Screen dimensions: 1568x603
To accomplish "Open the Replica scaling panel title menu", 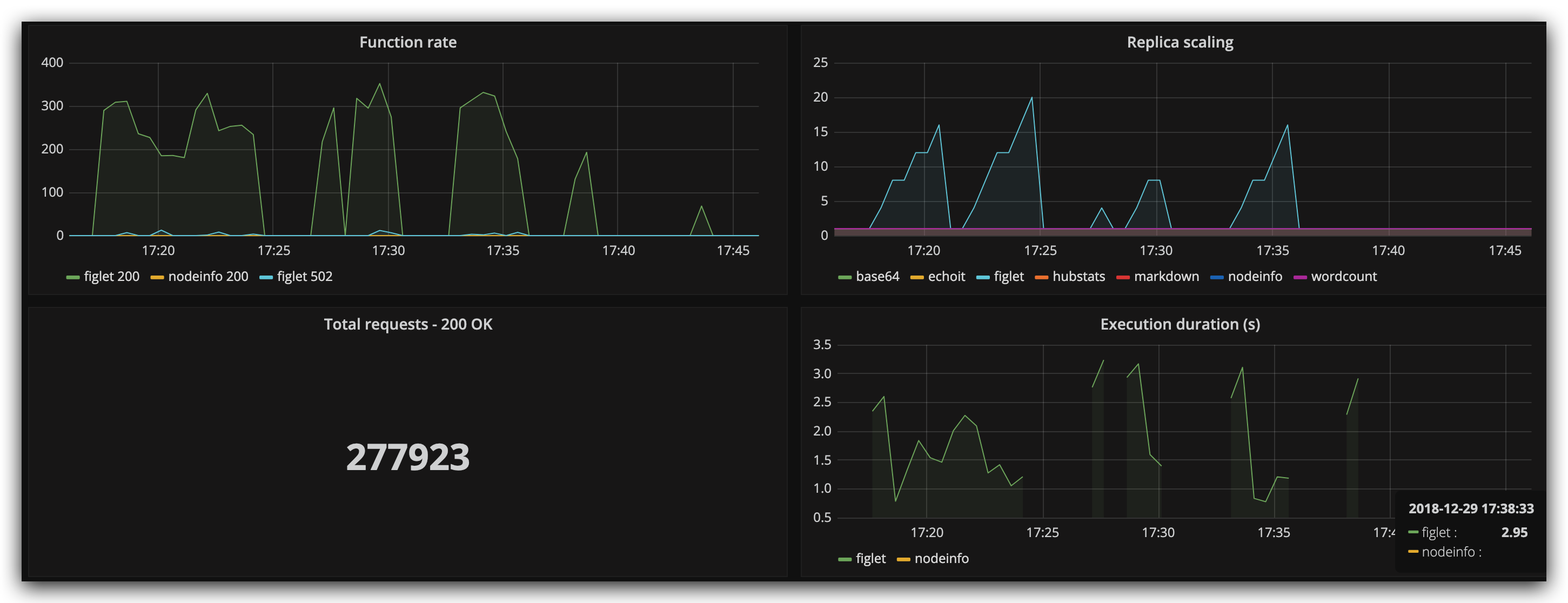I will coord(1180,42).
